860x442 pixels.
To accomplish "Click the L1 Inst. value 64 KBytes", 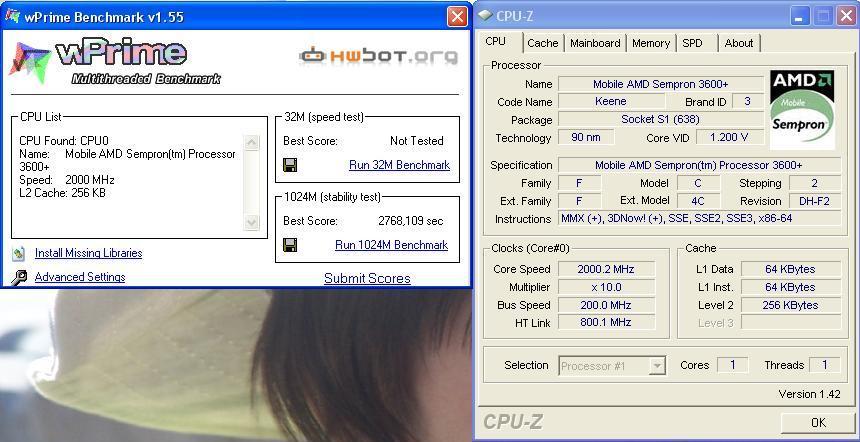I will point(790,287).
